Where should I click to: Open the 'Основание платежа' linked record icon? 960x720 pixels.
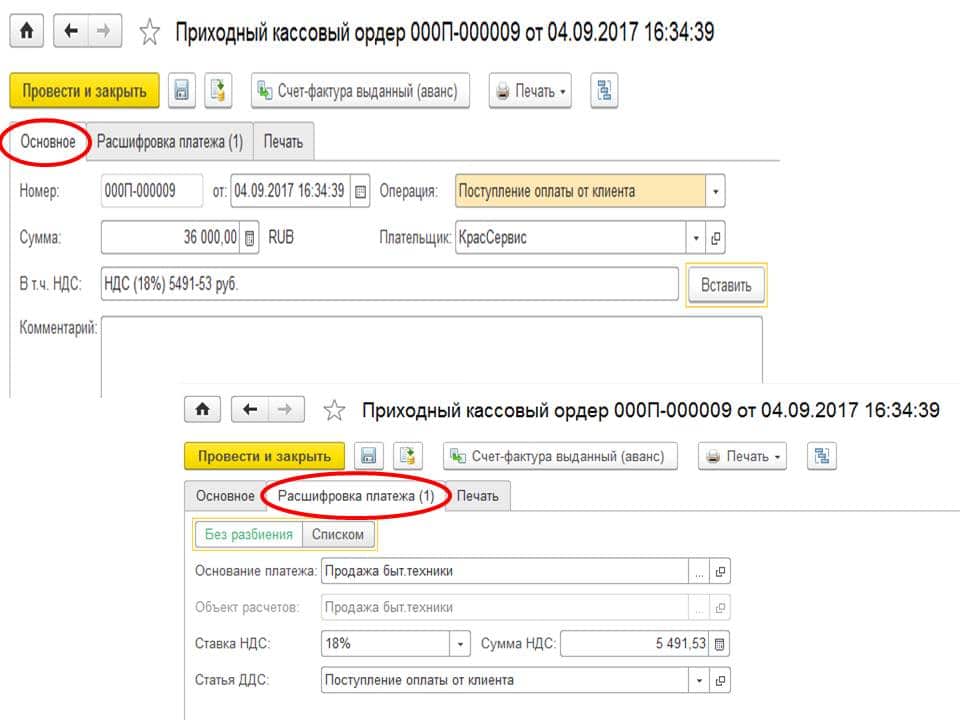[720, 571]
